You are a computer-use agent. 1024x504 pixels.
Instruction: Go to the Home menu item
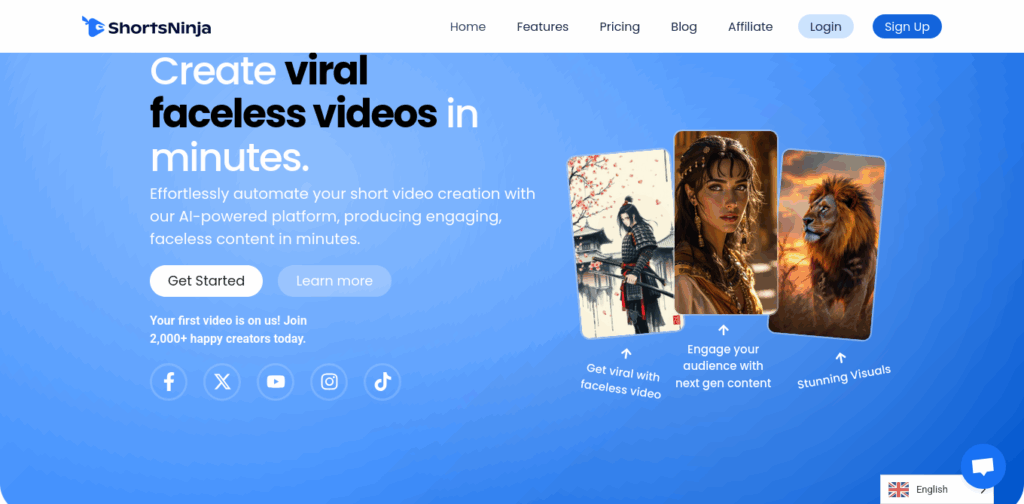468,27
